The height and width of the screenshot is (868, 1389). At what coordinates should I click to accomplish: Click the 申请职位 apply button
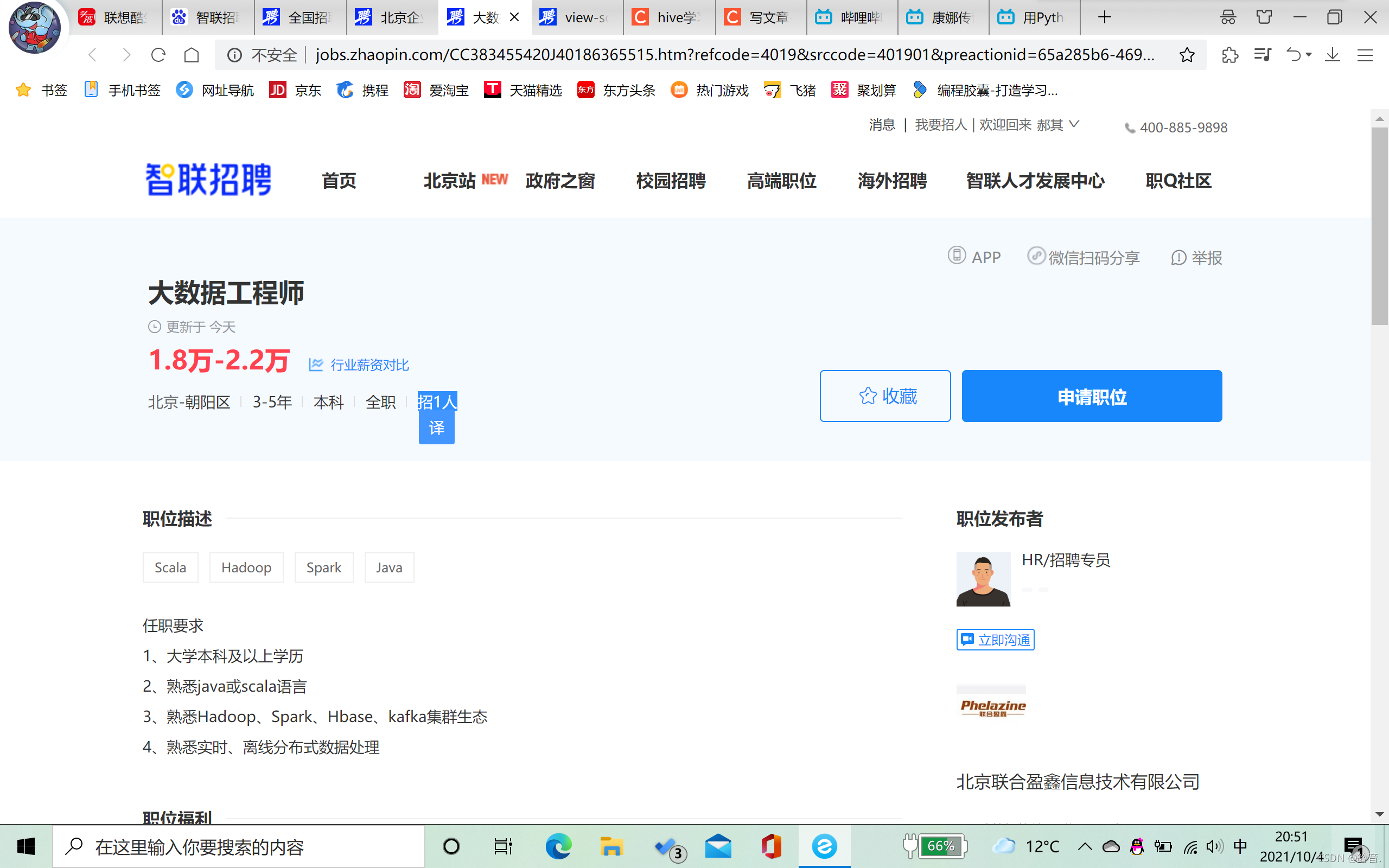(1091, 396)
